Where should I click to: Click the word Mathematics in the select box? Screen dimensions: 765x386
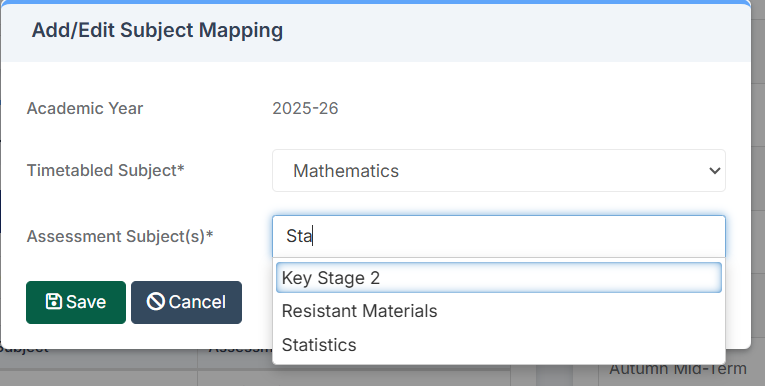346,171
